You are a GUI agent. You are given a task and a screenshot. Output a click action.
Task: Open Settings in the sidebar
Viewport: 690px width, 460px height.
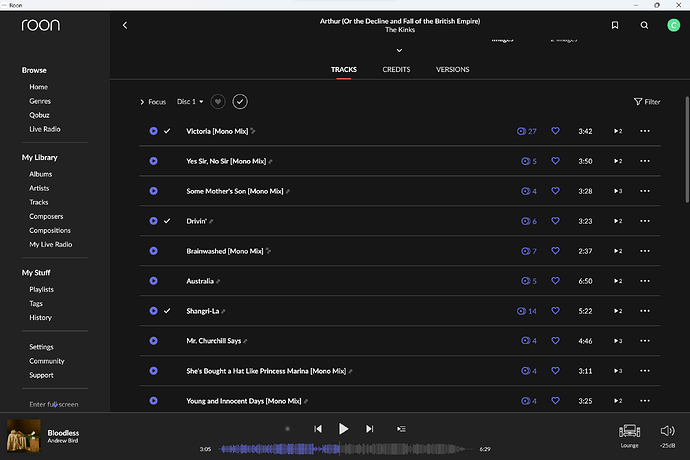click(41, 347)
